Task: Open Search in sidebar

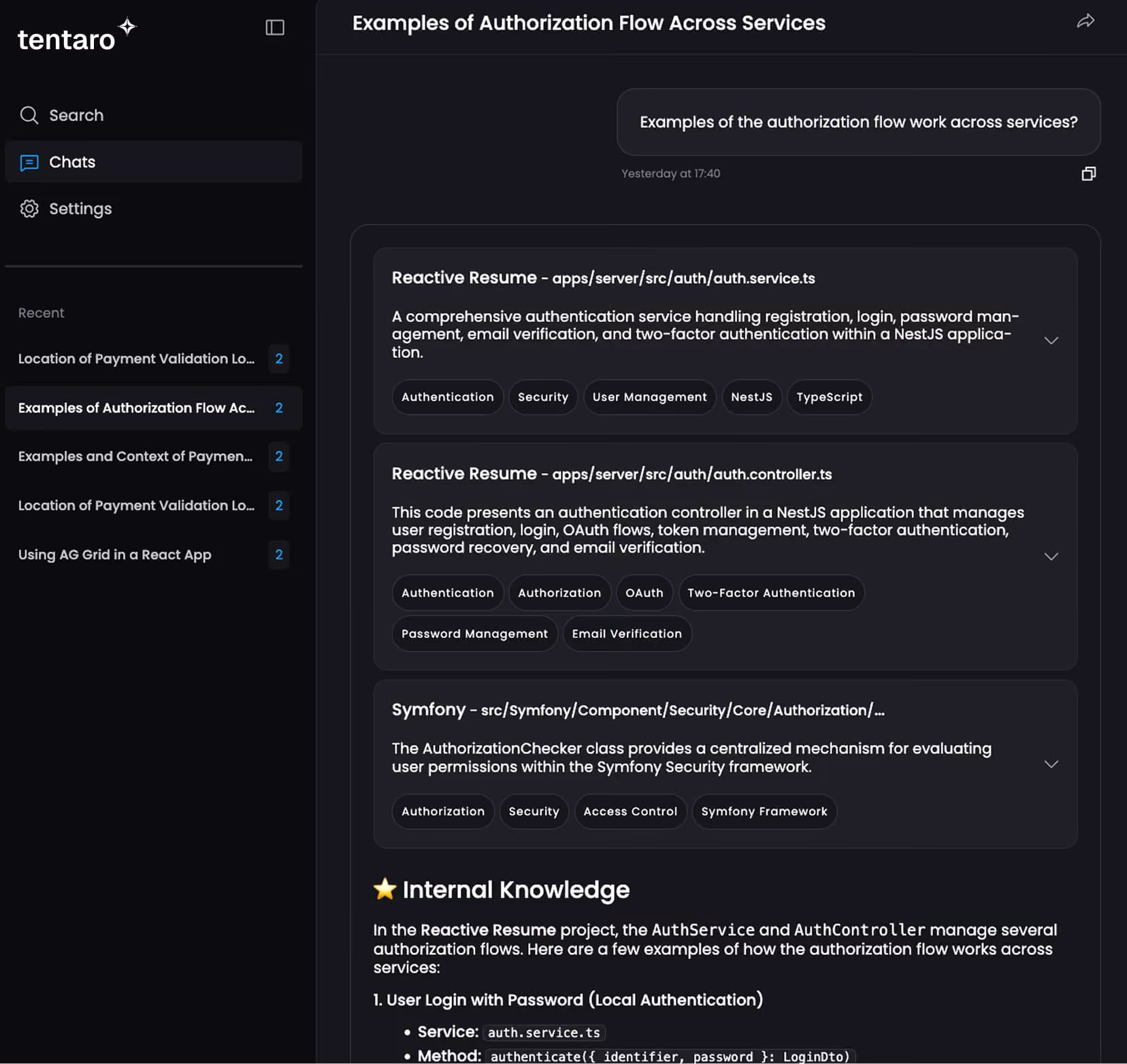Action: [153, 115]
